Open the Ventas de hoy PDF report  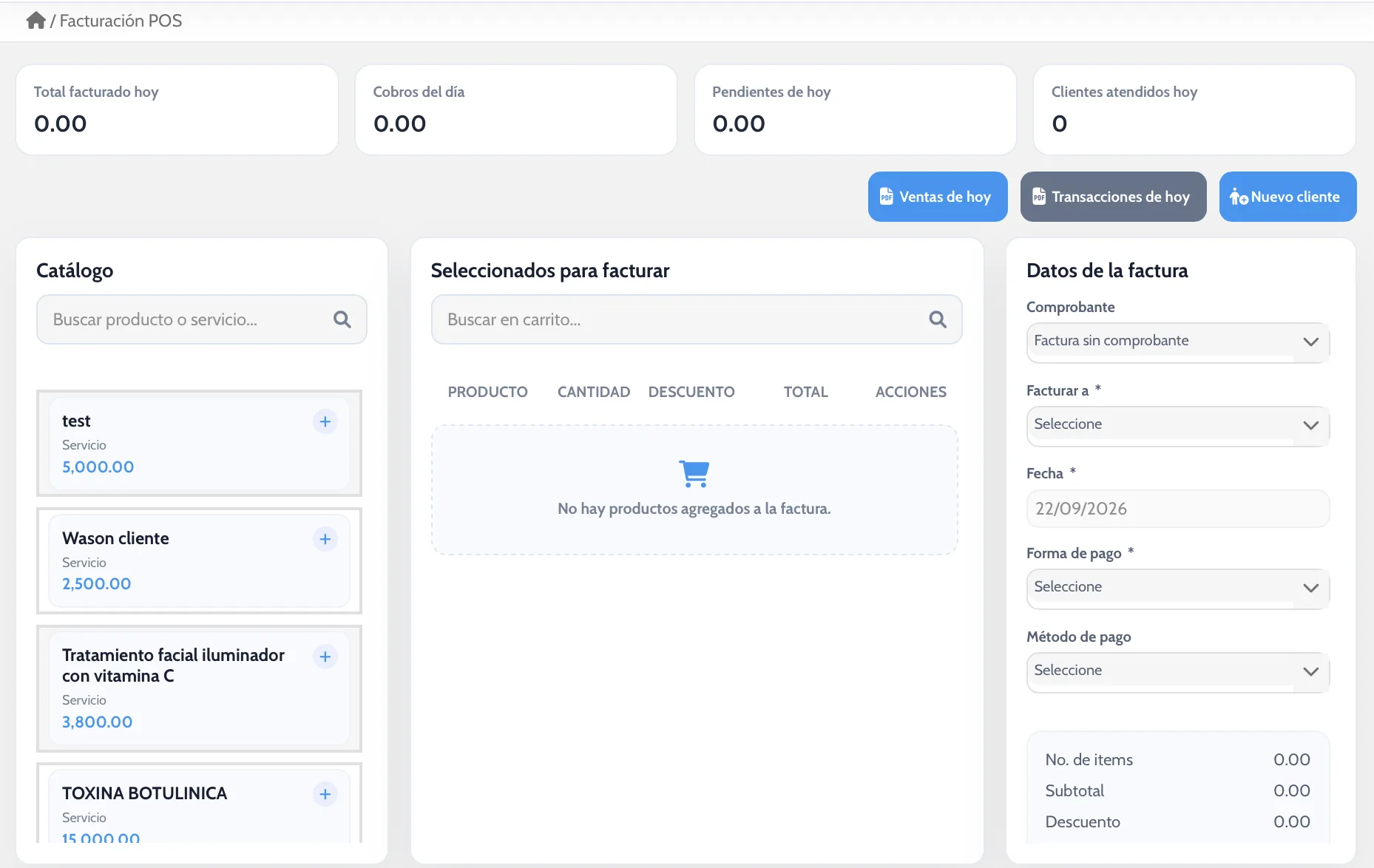(x=938, y=197)
